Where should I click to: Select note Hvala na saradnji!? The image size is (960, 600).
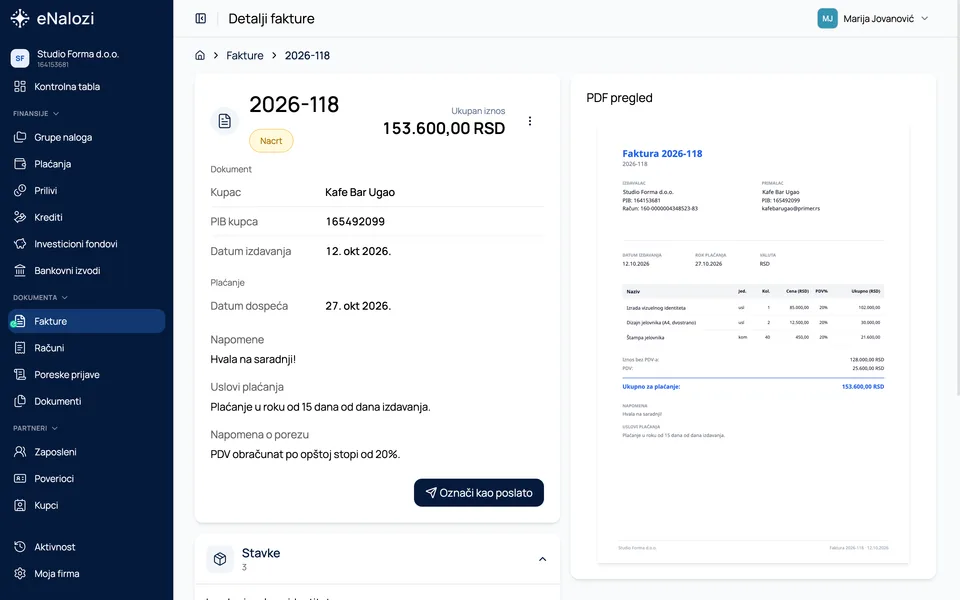point(253,359)
